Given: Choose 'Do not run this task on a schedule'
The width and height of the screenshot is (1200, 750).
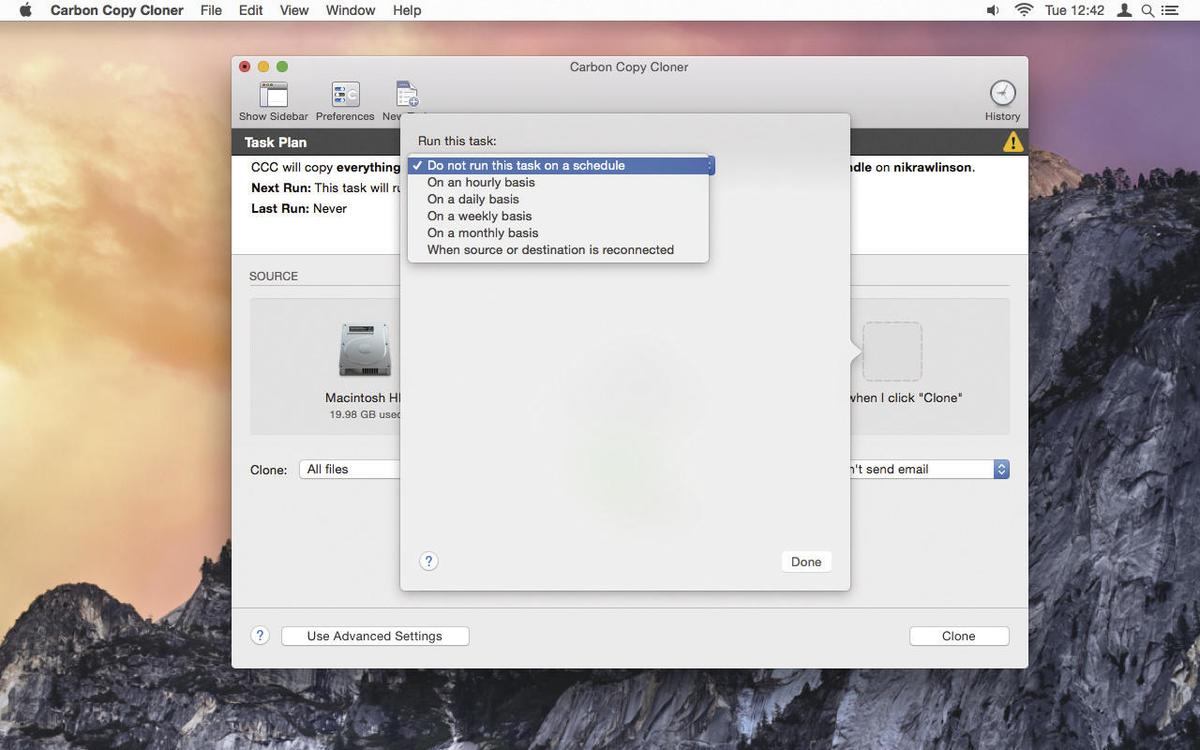Looking at the screenshot, I should pyautogui.click(x=558, y=165).
